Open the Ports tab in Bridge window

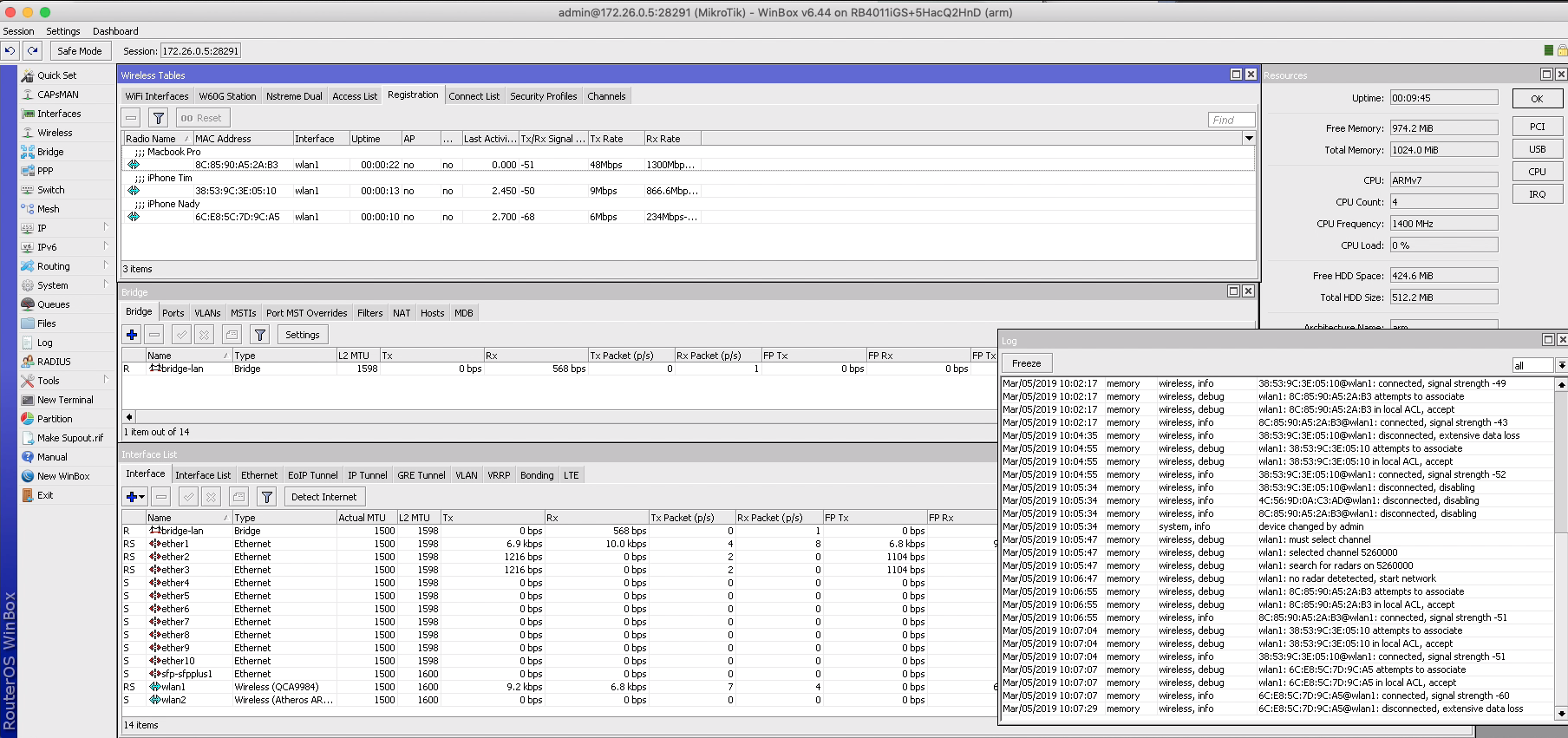pyautogui.click(x=173, y=313)
